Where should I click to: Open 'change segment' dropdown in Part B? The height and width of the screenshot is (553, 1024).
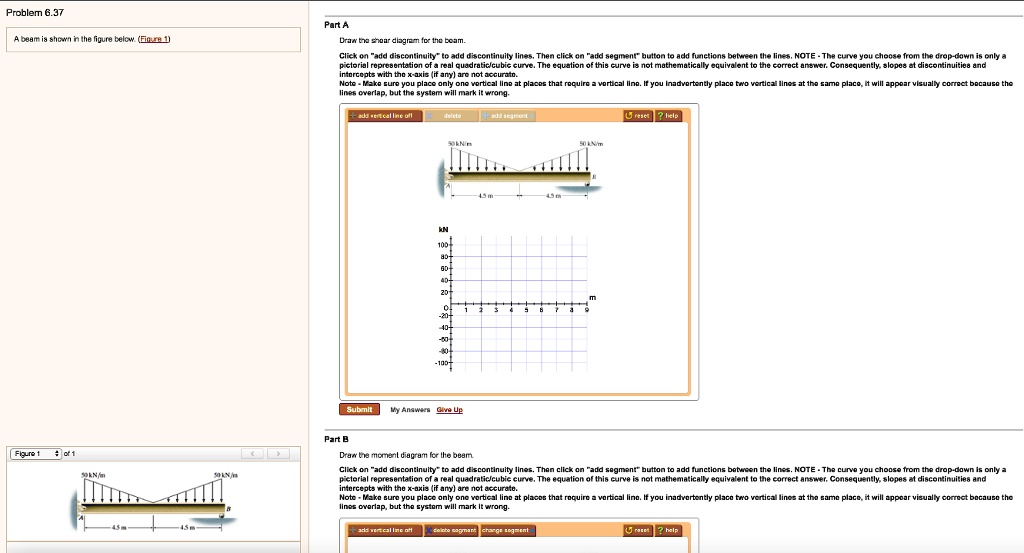click(508, 530)
